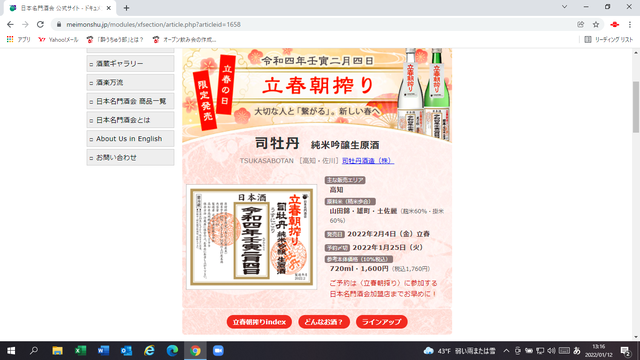Screen dimensions: 640x360
Task: Go back to the previous page
Action: (x=10, y=24)
